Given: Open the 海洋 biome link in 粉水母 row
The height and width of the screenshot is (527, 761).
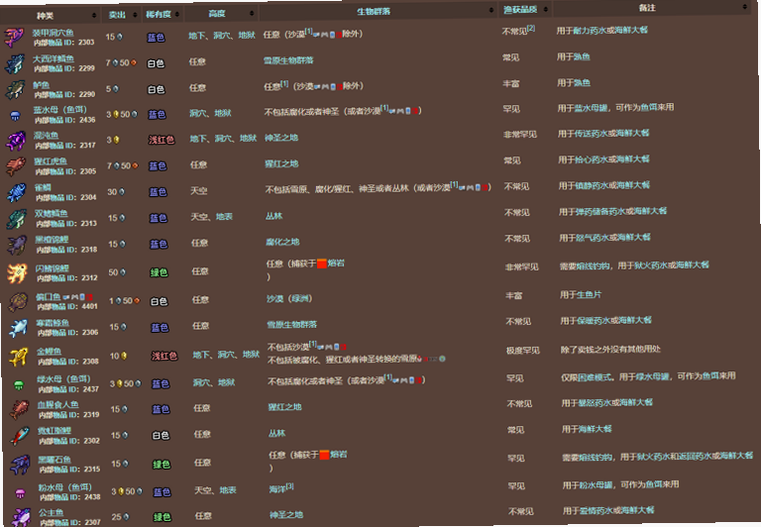Looking at the screenshot, I should [x=278, y=489].
